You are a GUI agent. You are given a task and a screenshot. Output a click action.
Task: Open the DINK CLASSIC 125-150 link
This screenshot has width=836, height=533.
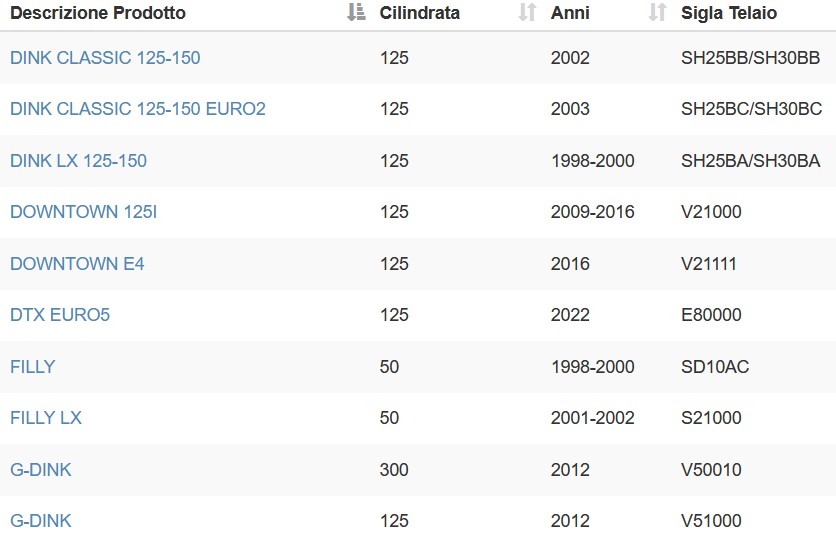[105, 58]
